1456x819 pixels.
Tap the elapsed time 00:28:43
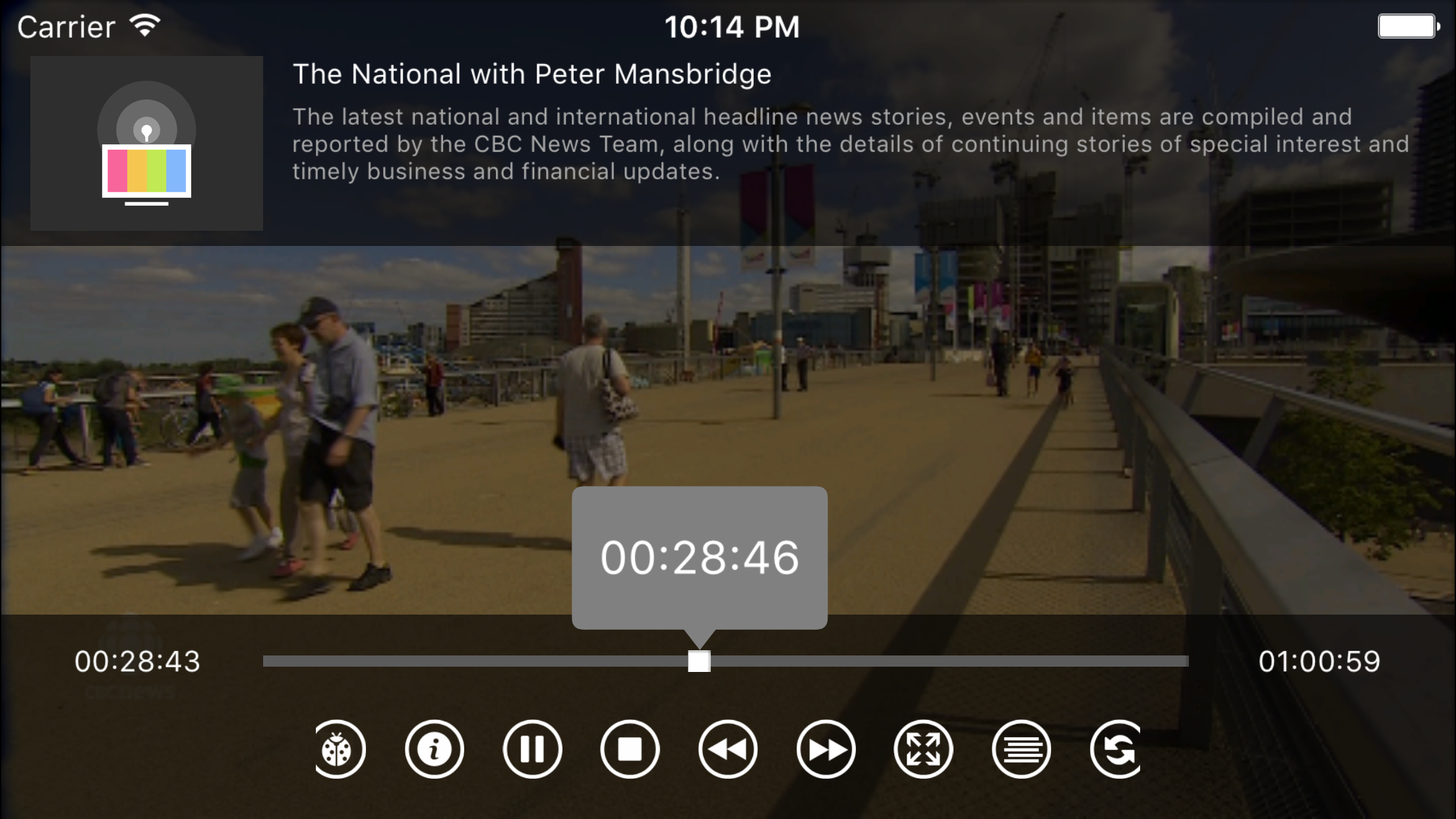pos(137,661)
